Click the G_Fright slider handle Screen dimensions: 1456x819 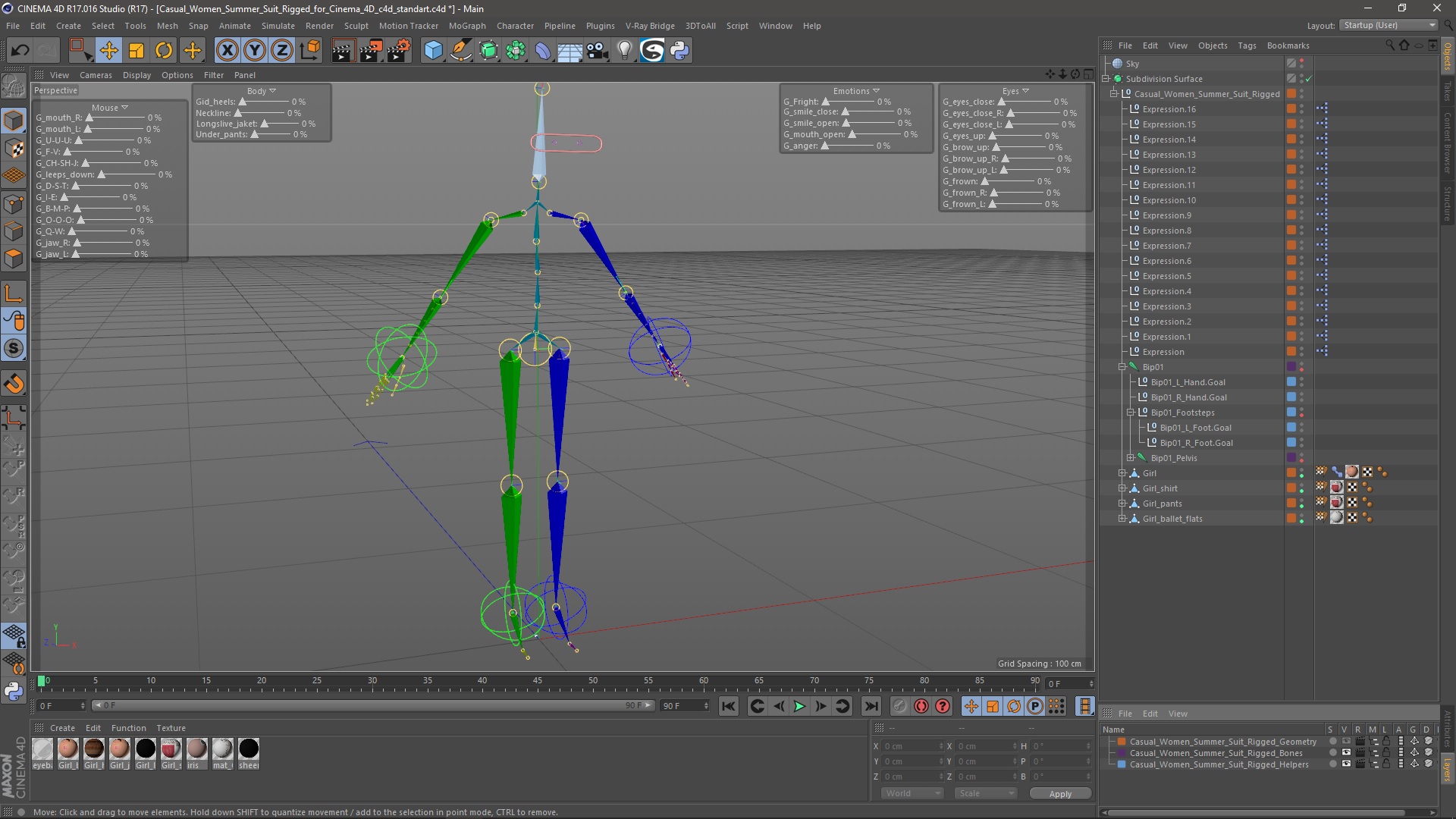(826, 102)
